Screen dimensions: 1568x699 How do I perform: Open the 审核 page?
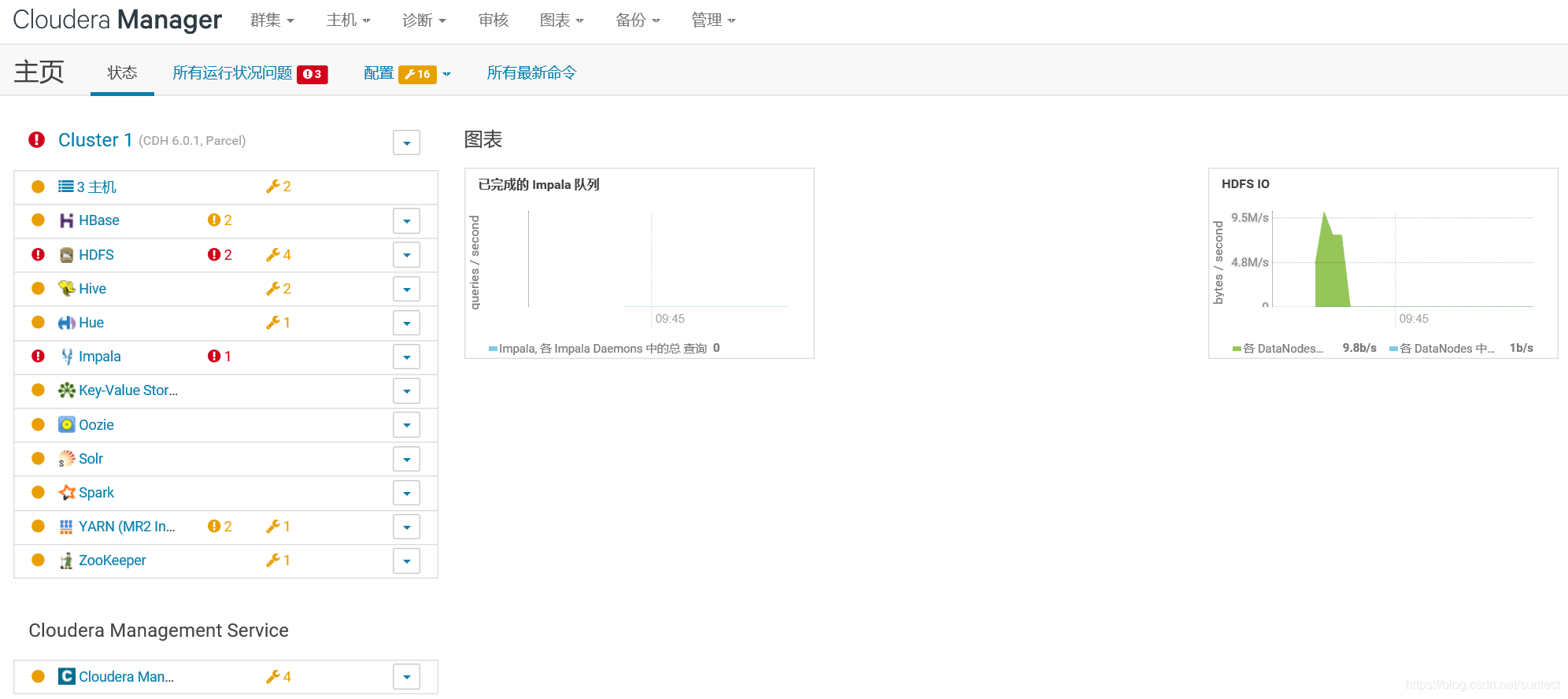pyautogui.click(x=494, y=20)
